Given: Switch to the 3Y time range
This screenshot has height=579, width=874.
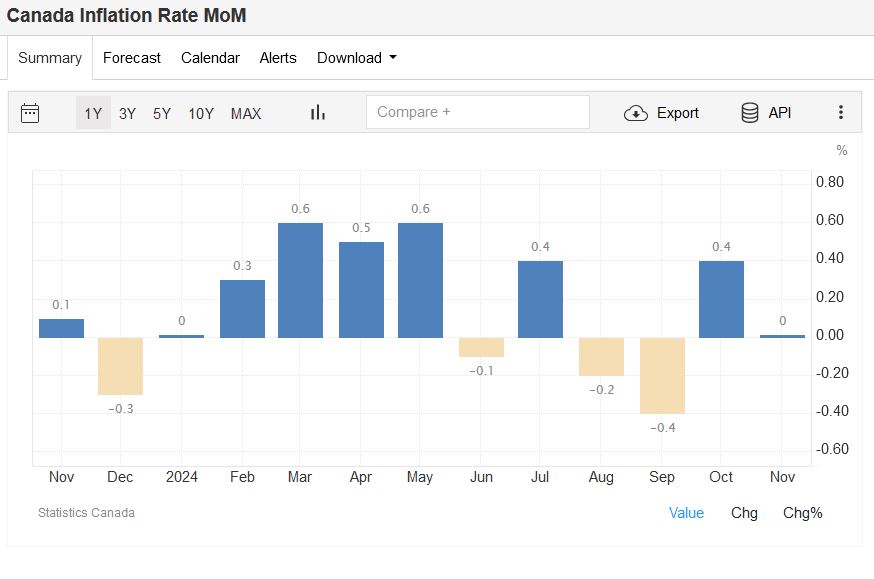Looking at the screenshot, I should (x=127, y=113).
